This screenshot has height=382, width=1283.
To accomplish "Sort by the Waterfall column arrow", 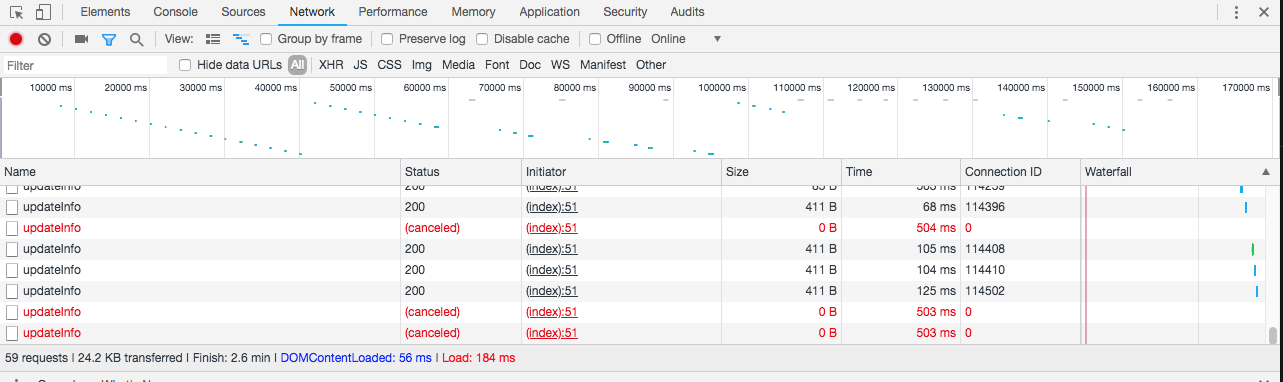I will point(1265,172).
